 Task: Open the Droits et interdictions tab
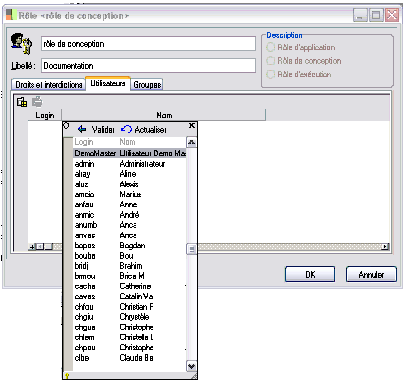49,85
